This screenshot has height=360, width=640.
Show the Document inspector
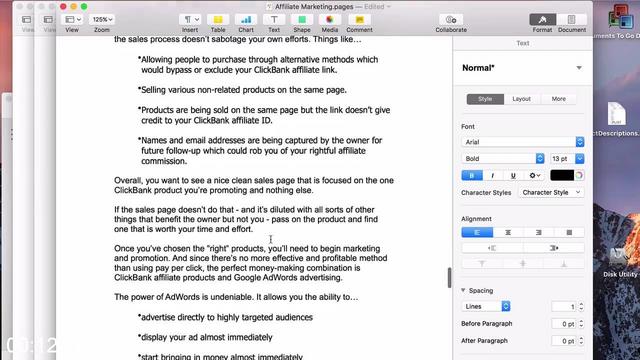click(571, 20)
